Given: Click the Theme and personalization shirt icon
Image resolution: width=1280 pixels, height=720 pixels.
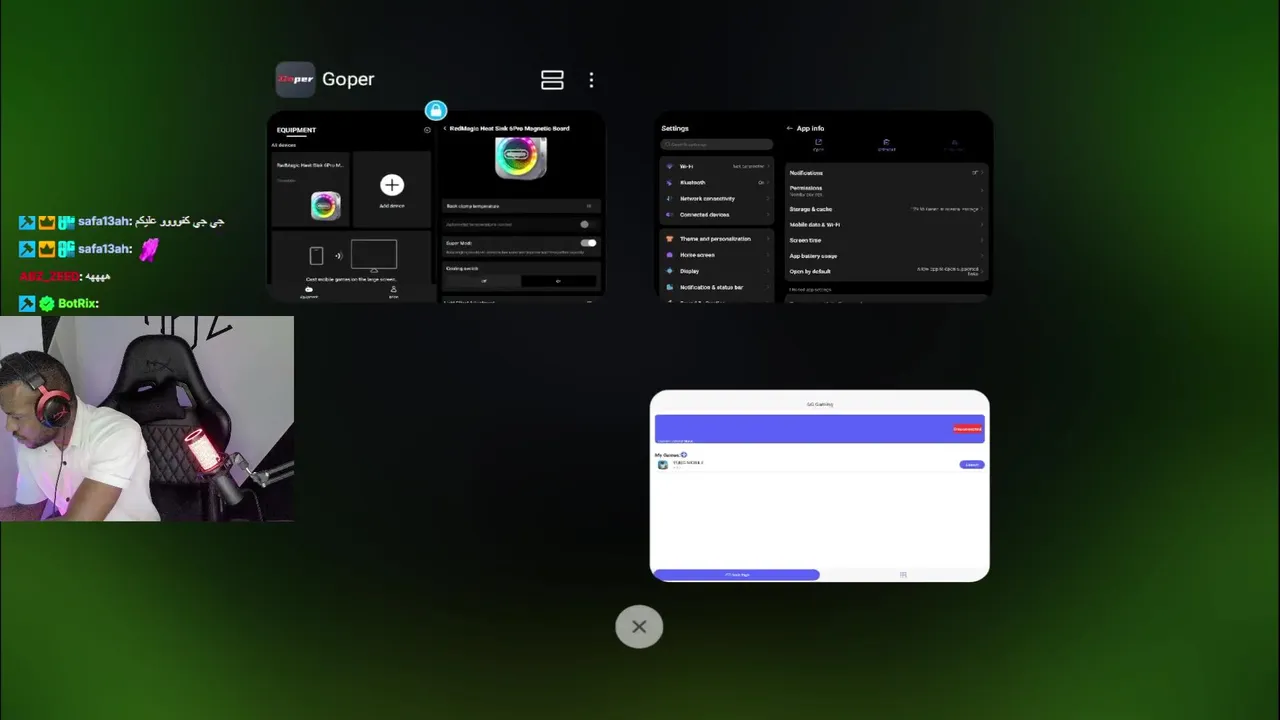Looking at the screenshot, I should coord(669,239).
